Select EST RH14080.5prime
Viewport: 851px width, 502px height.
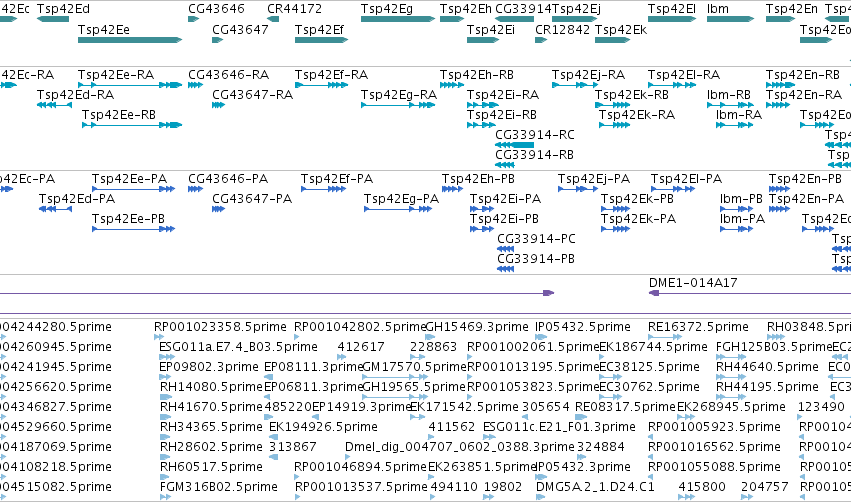[x=211, y=387]
